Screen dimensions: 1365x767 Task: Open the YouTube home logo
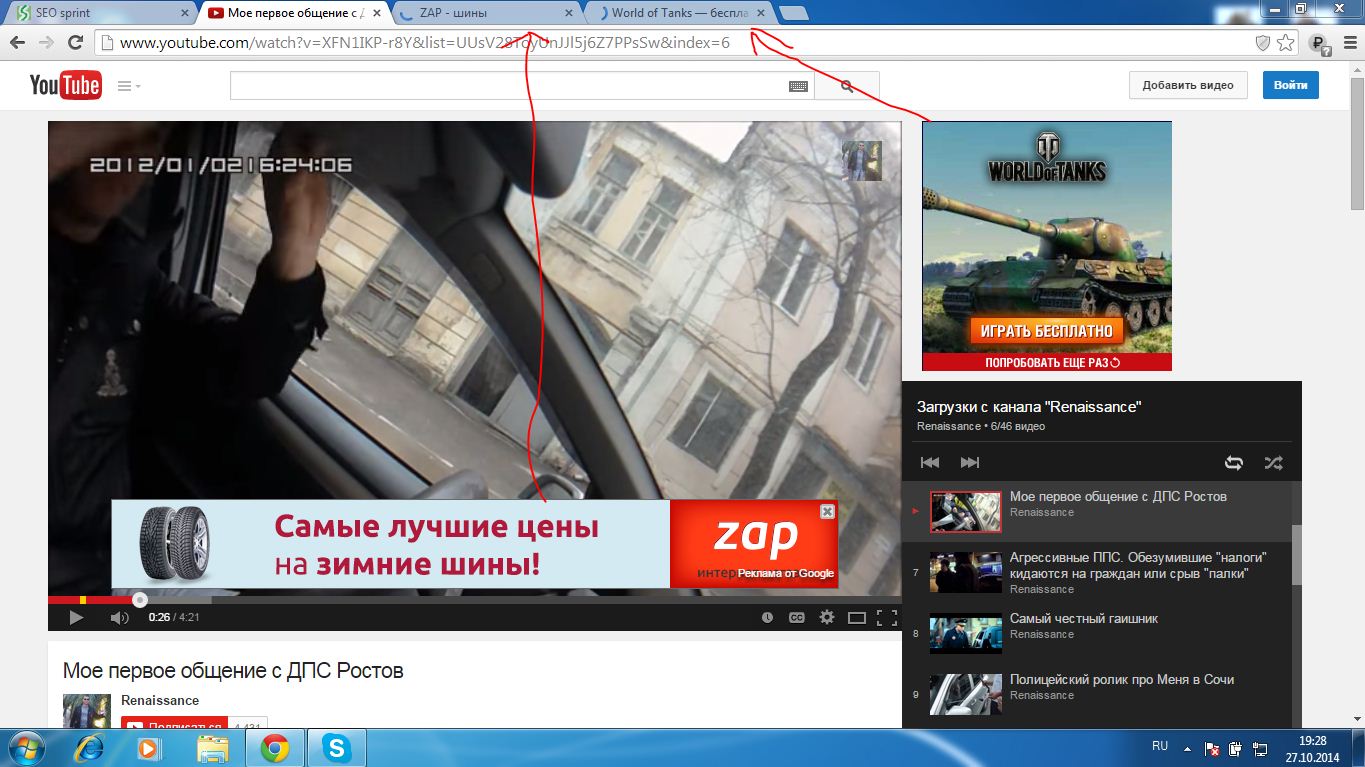(x=65, y=86)
